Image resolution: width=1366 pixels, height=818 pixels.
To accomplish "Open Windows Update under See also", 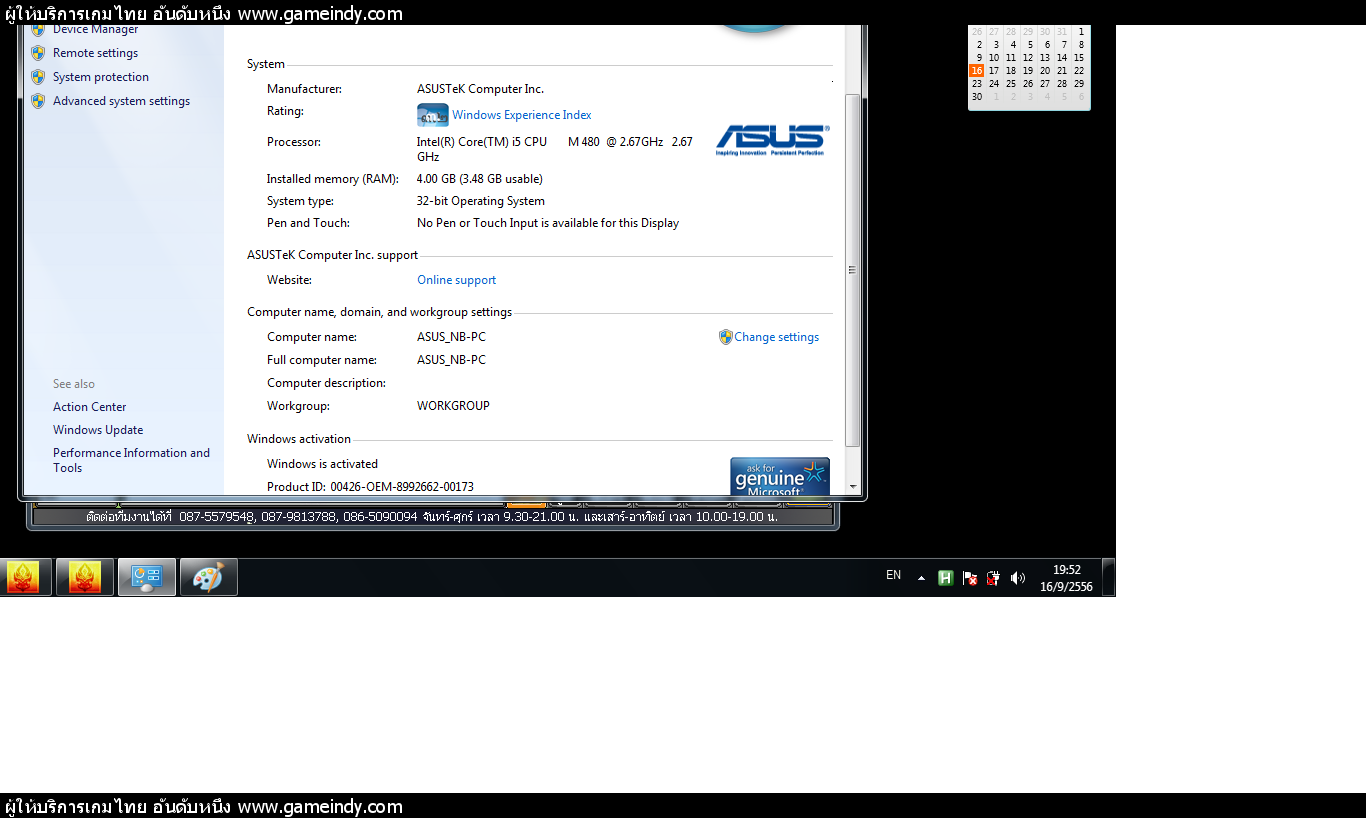I will (x=98, y=430).
